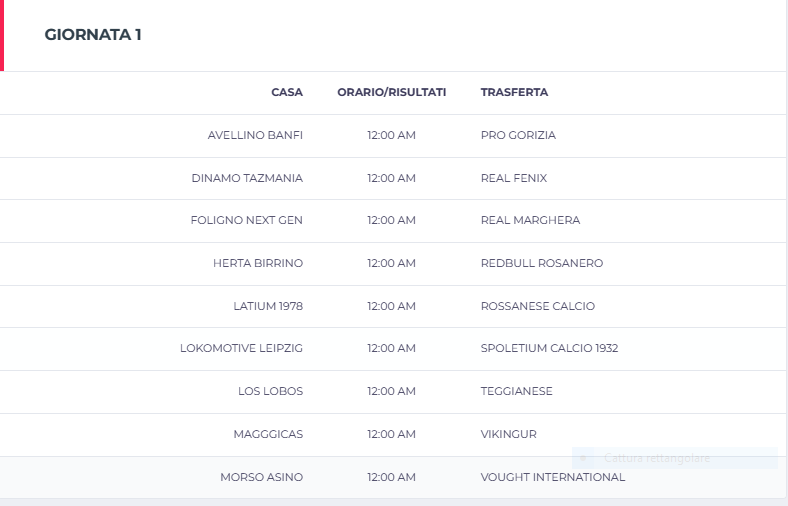
Task: Open ROSSANESE CALCIO team
Action: click(538, 307)
